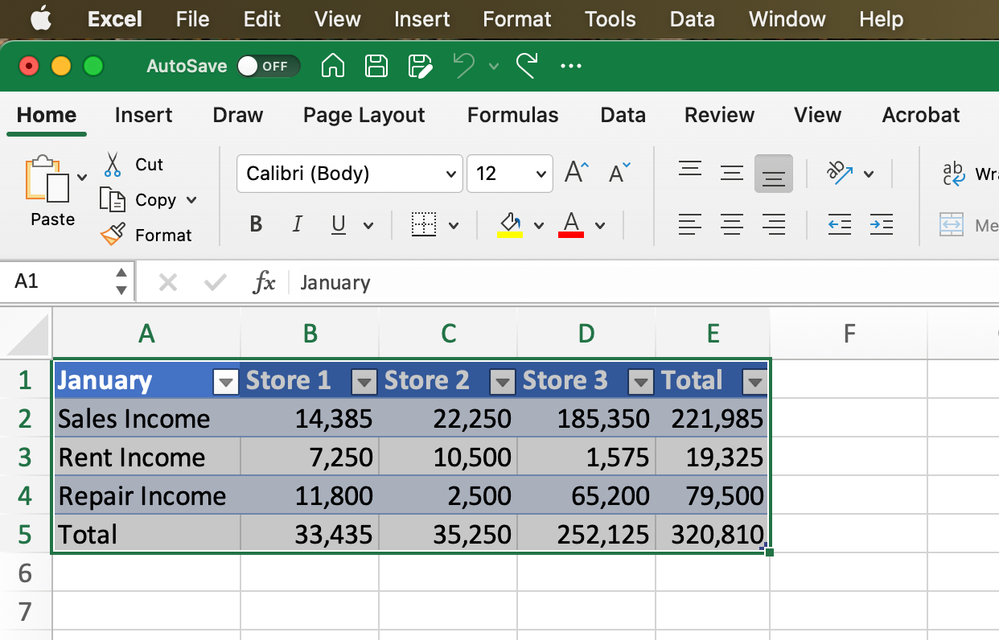Expand the orientation options arrow
999x640 pixels.
point(868,174)
